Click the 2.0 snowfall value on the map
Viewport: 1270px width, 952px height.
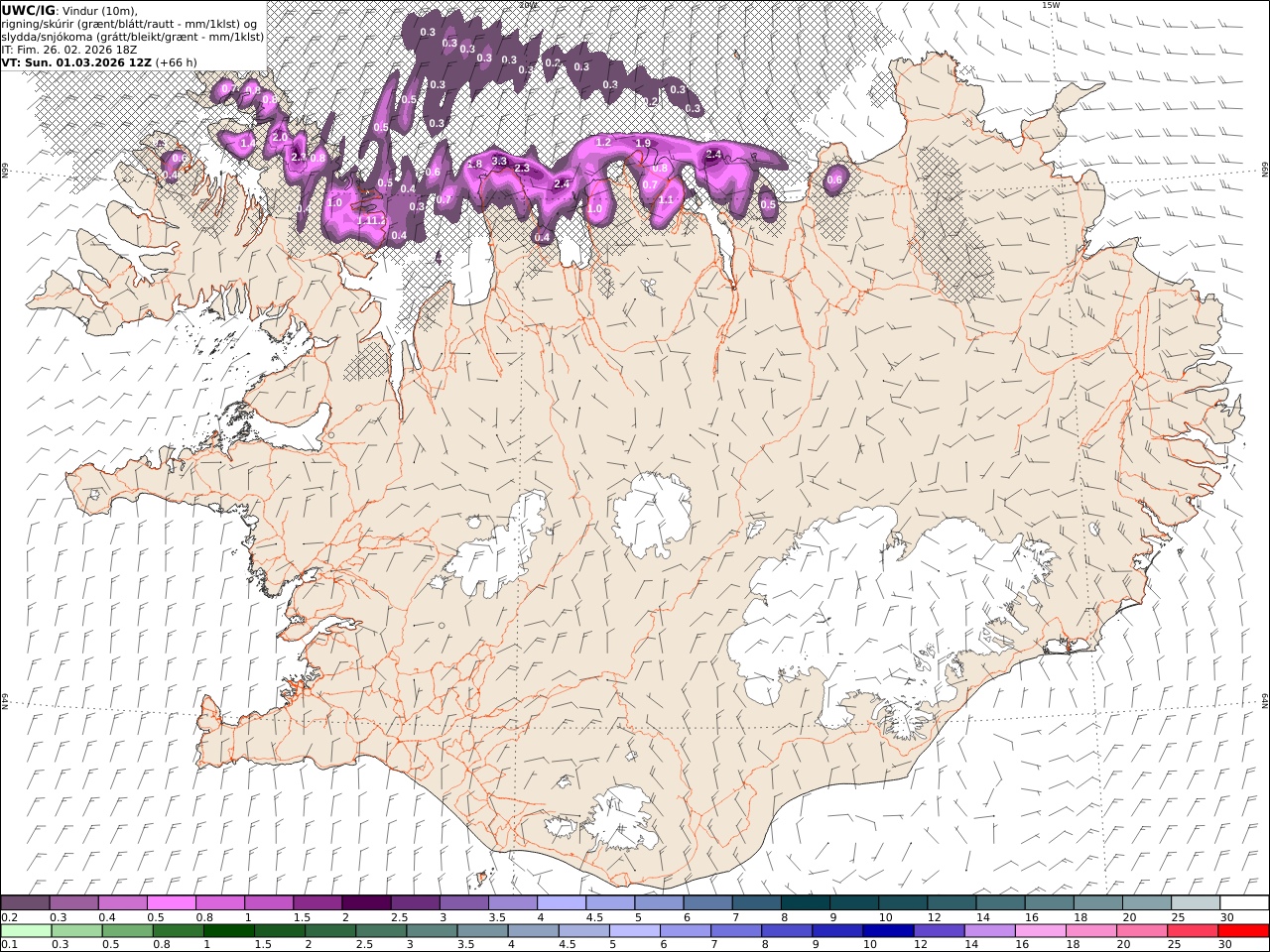(x=280, y=137)
